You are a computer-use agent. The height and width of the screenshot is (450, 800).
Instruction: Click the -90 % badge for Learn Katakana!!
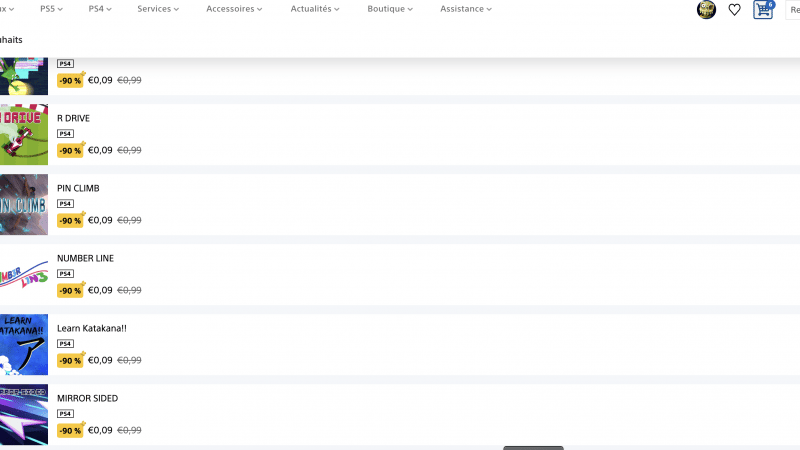coord(70,360)
